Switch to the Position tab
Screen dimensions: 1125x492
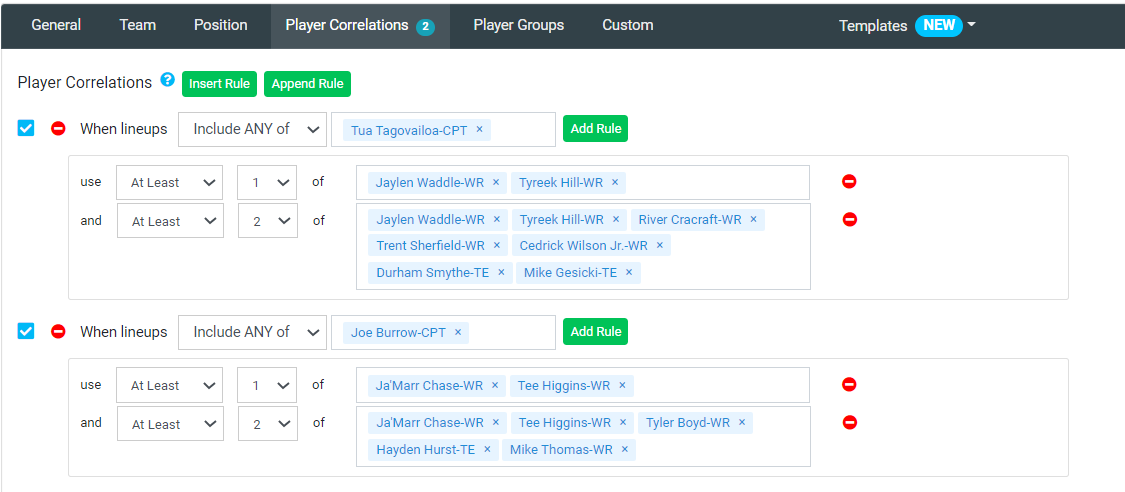220,25
